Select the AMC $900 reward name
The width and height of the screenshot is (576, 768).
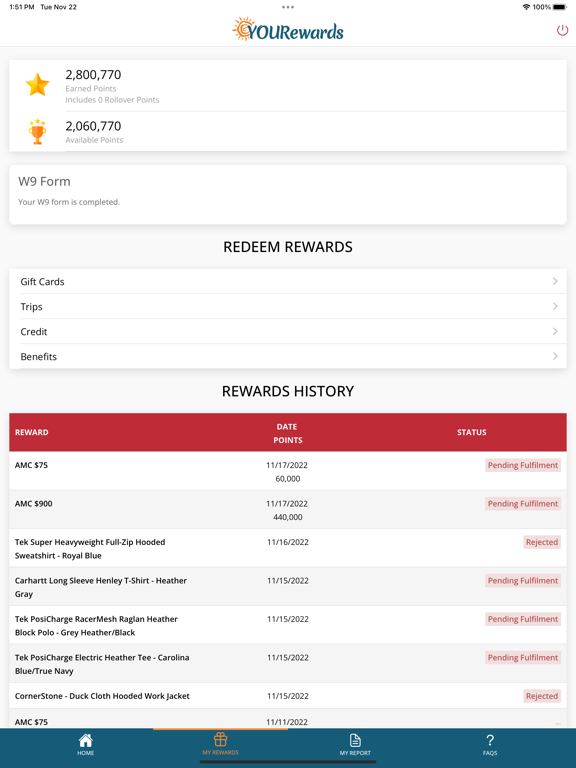tap(33, 504)
